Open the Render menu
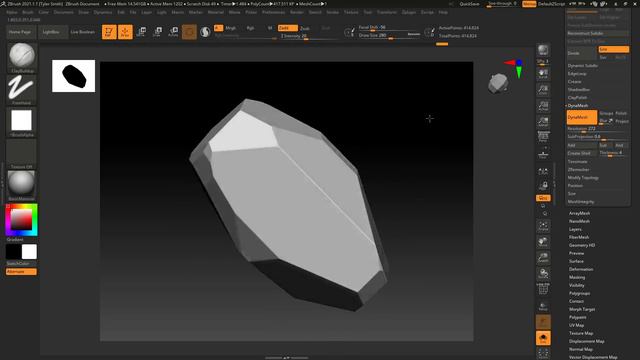Image resolution: width=640 pixels, height=360 pixels. (x=297, y=12)
